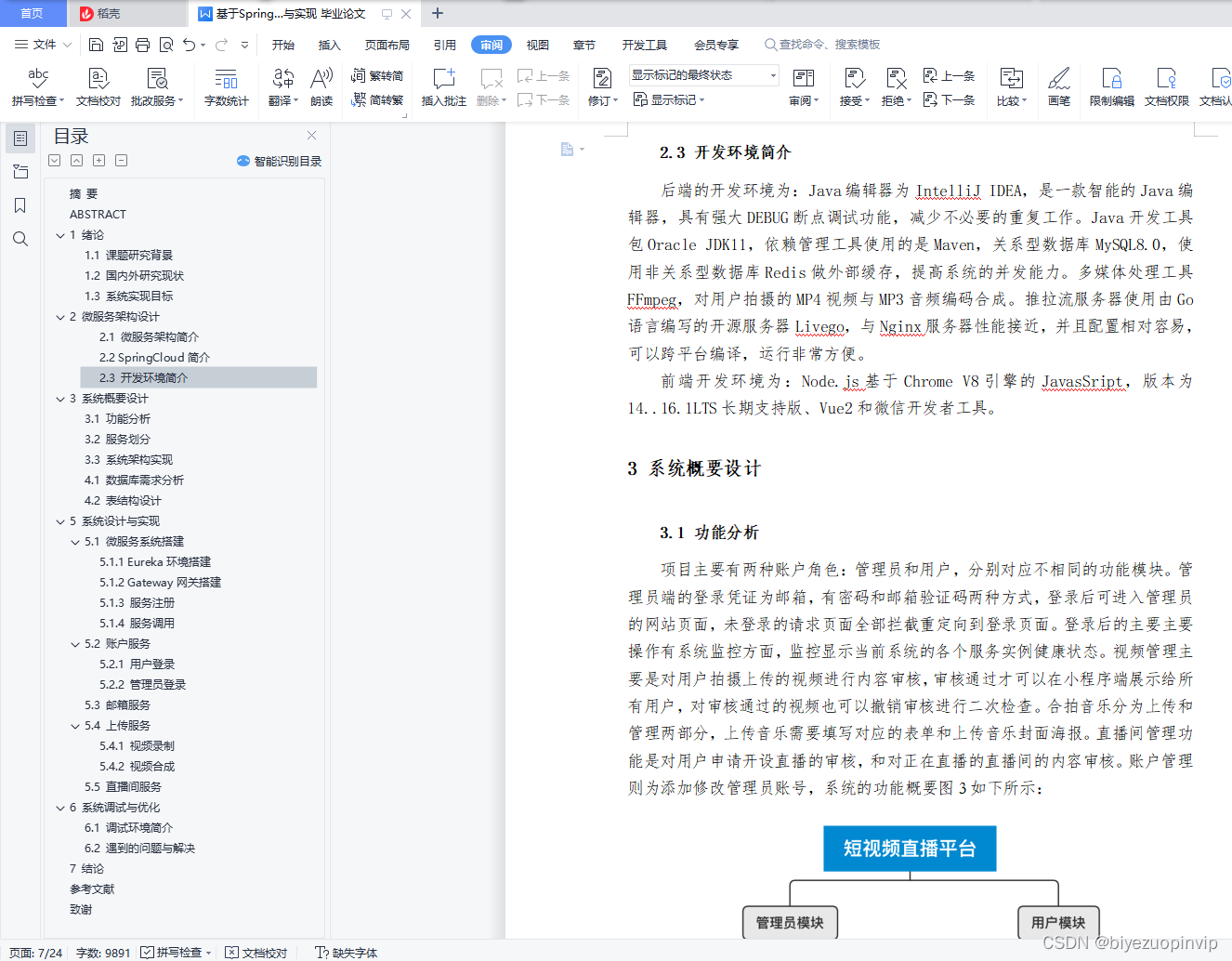Accept the change (接受)
Viewport: 1232px width, 961px height.
(x=854, y=87)
